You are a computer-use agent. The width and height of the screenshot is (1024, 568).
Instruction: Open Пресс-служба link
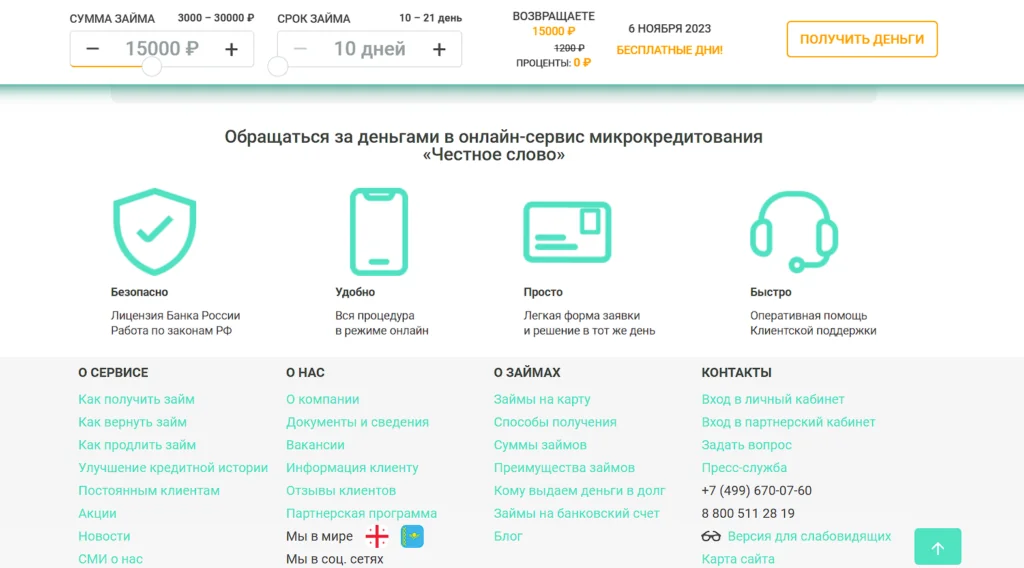744,467
